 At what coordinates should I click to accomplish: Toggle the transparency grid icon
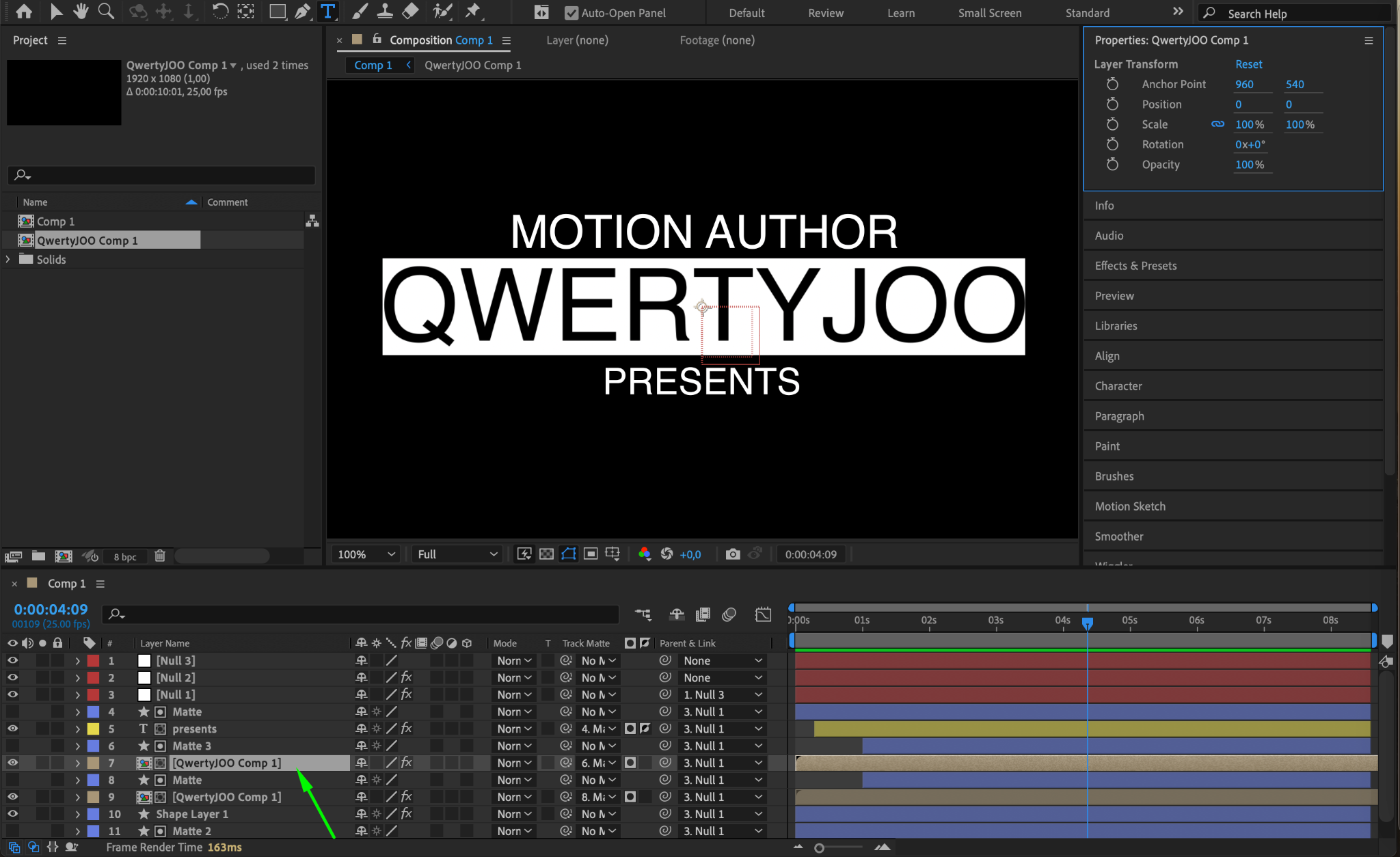tap(546, 554)
